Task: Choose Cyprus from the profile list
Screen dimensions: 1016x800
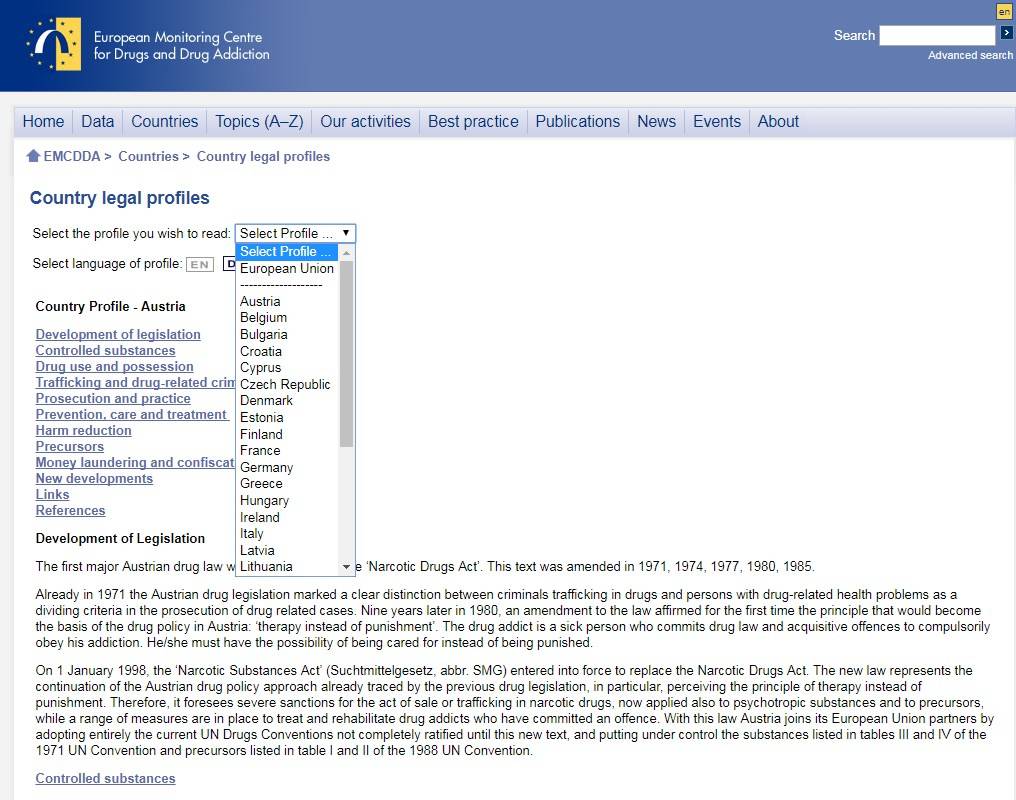Action: (287, 367)
